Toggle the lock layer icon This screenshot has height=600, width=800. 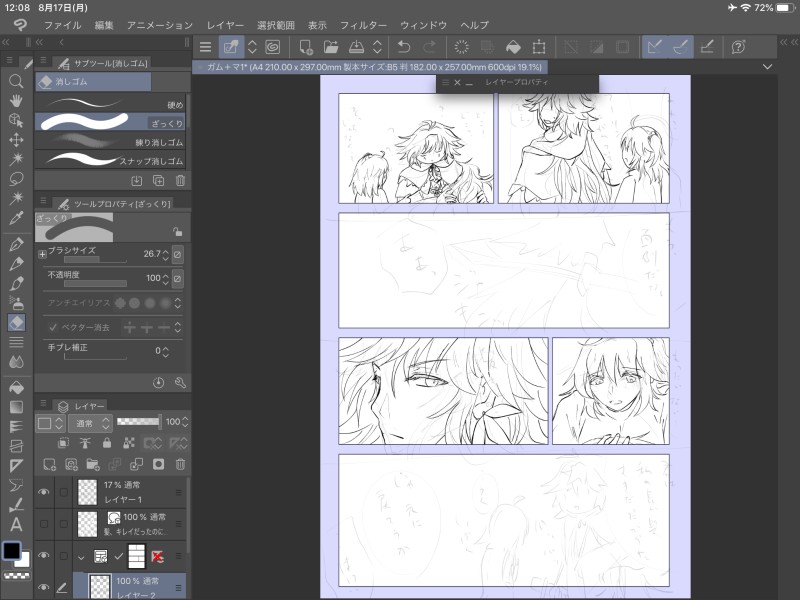point(107,443)
